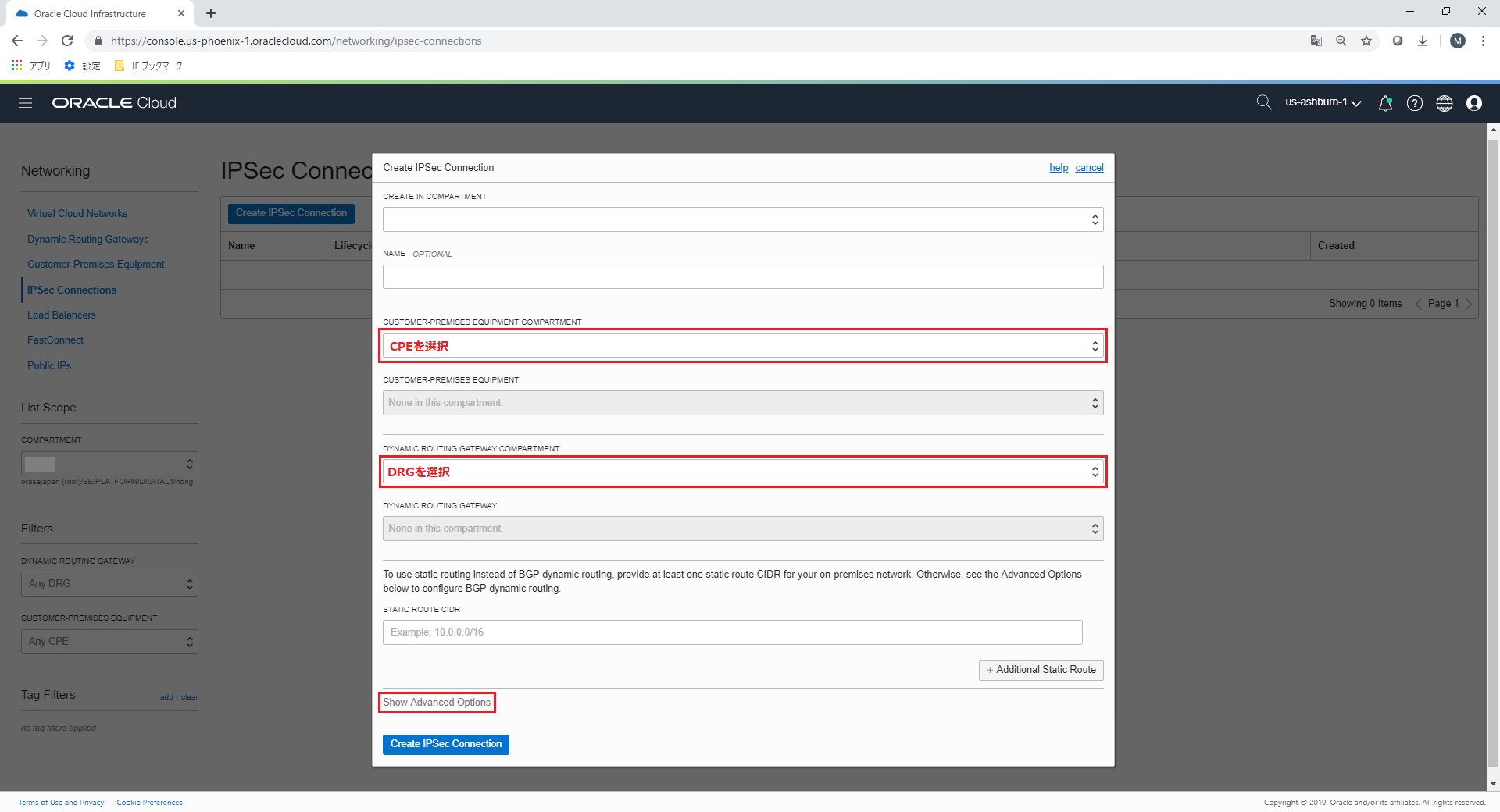Screen dimensions: 1500x812
Task: Open the us-ashburn-1 region dropdown
Action: (1323, 102)
